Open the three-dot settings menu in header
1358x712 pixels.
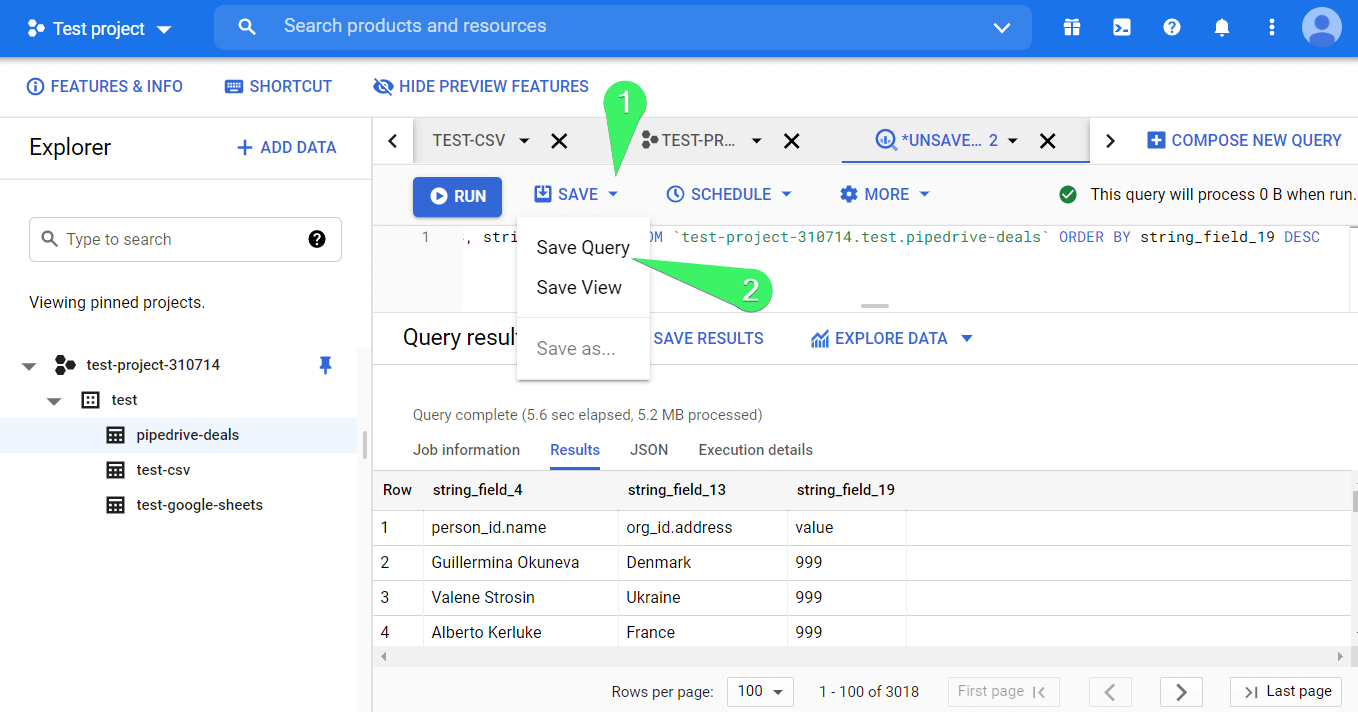[x=1272, y=28]
